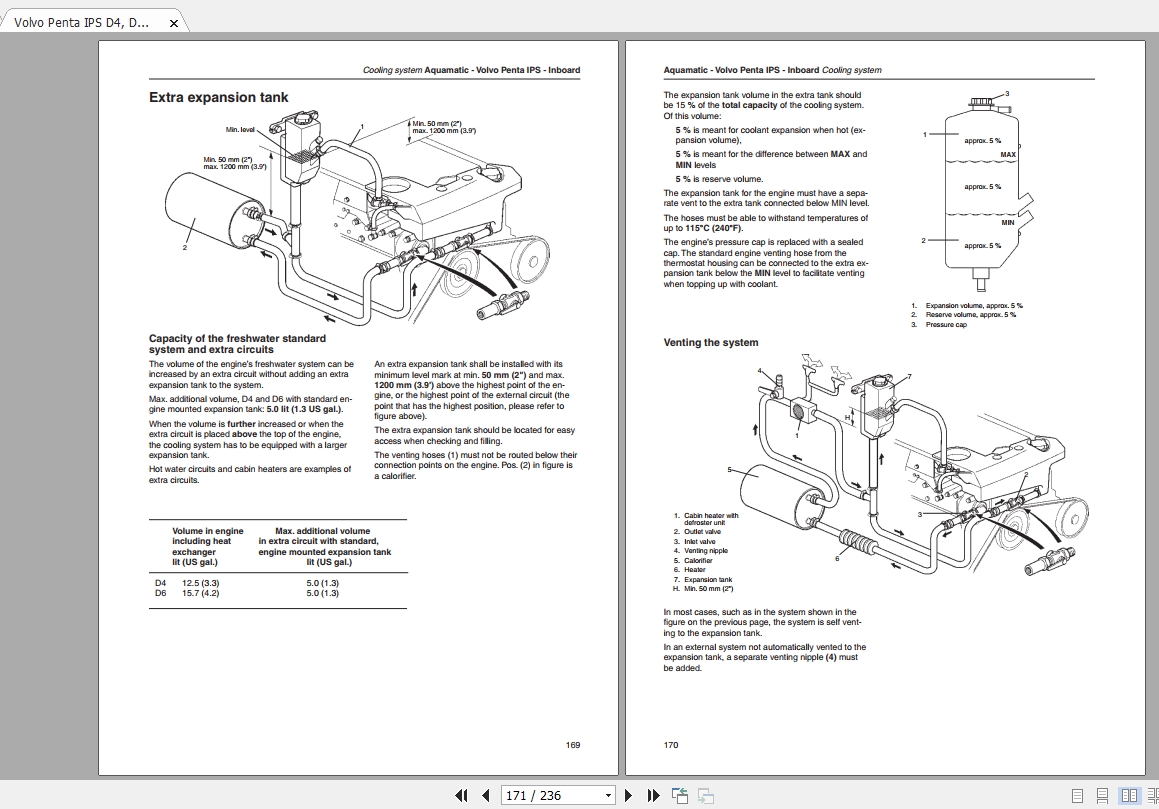Jump to the first page of the document
1159x809 pixels.
pyautogui.click(x=462, y=794)
